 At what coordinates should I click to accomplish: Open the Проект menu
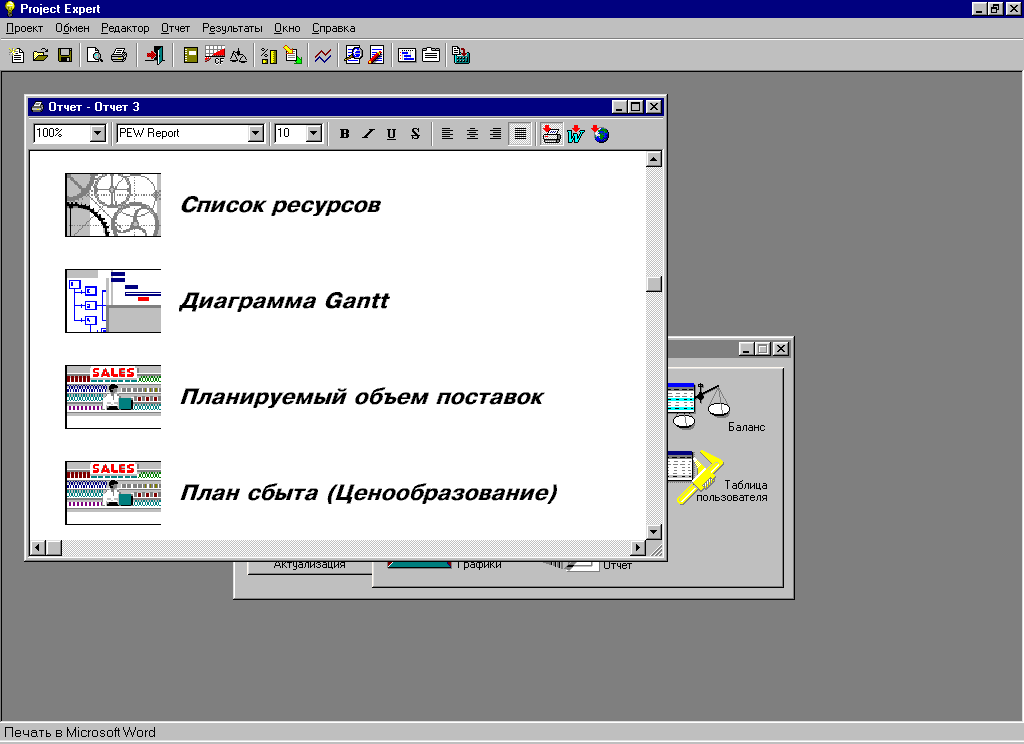(x=24, y=28)
